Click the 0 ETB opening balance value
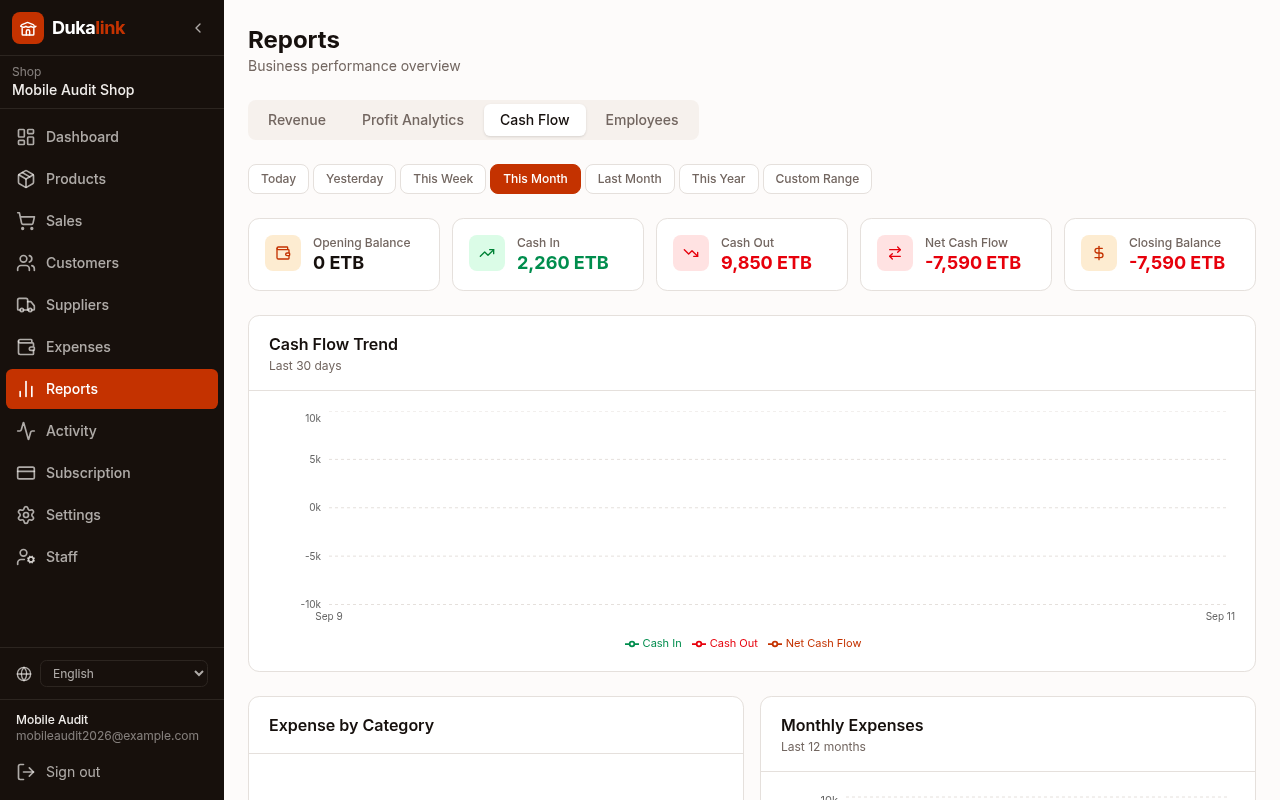The image size is (1280, 800). tap(338, 263)
